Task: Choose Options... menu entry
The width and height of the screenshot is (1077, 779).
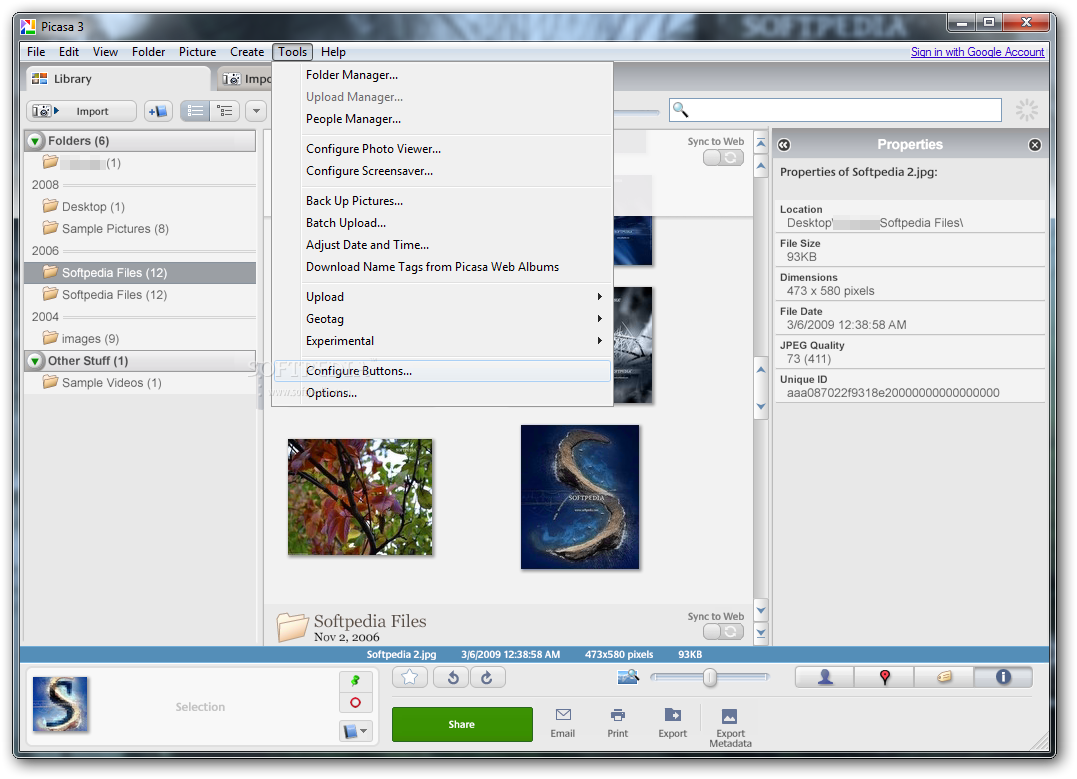Action: click(x=442, y=393)
